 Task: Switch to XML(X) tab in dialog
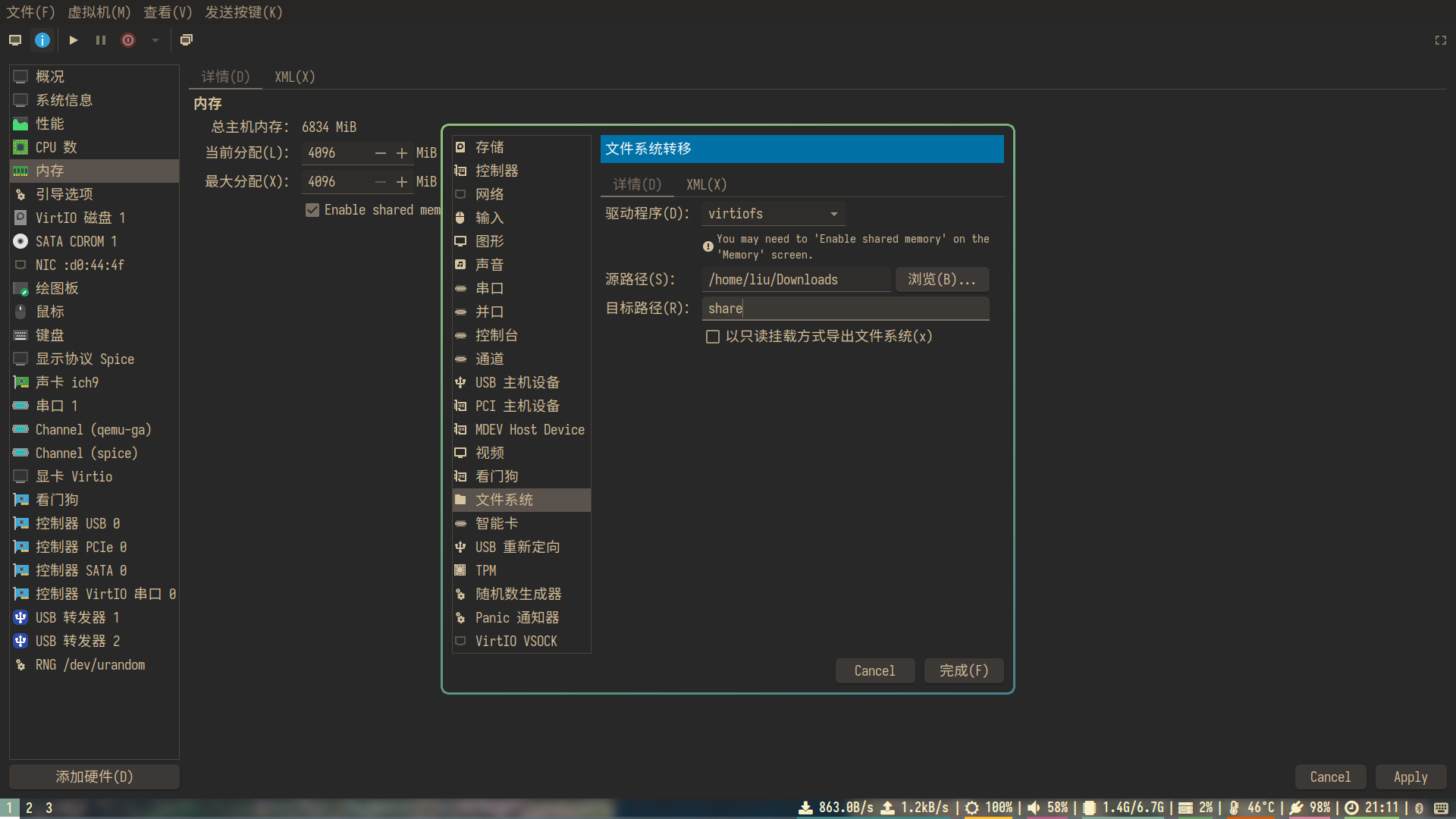click(706, 184)
